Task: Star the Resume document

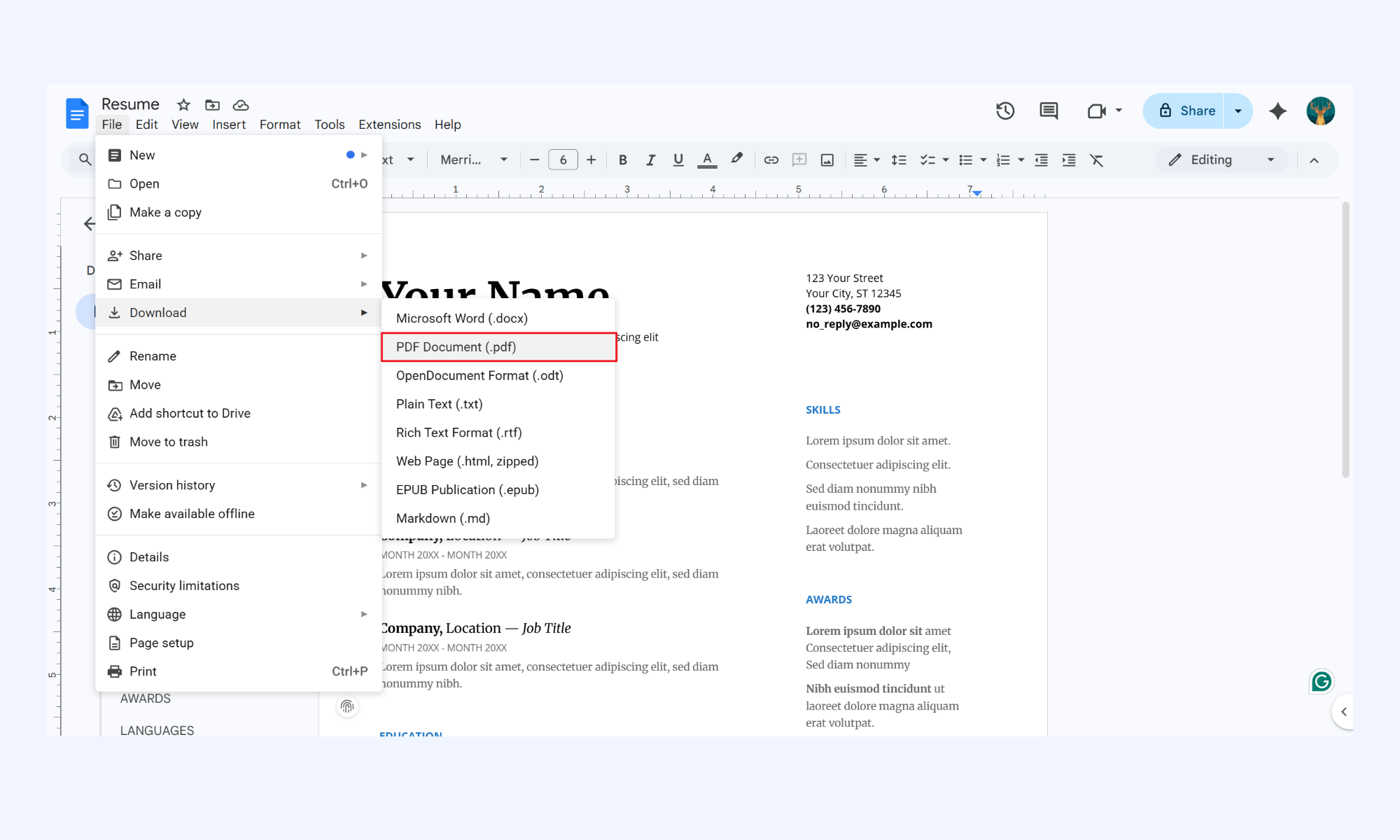Action: [183, 105]
